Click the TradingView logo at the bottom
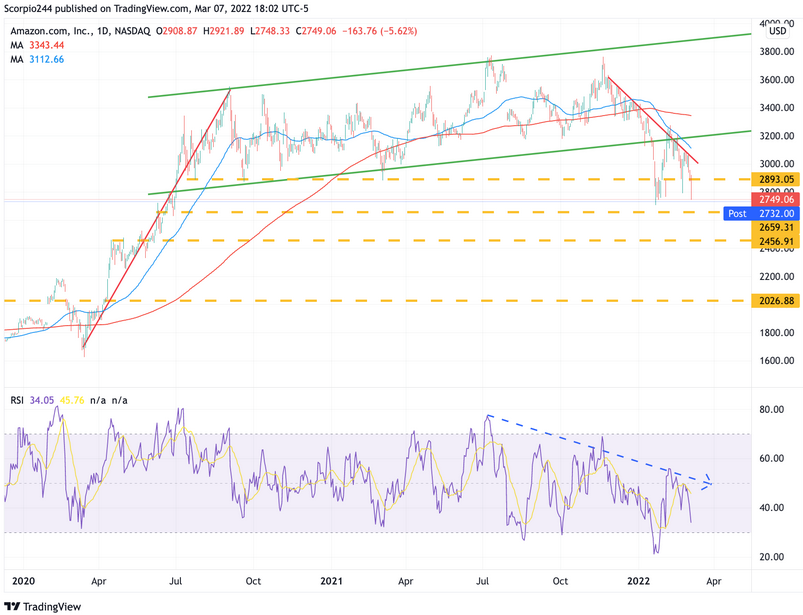Image resolution: width=803 pixels, height=615 pixels. click(x=42, y=607)
